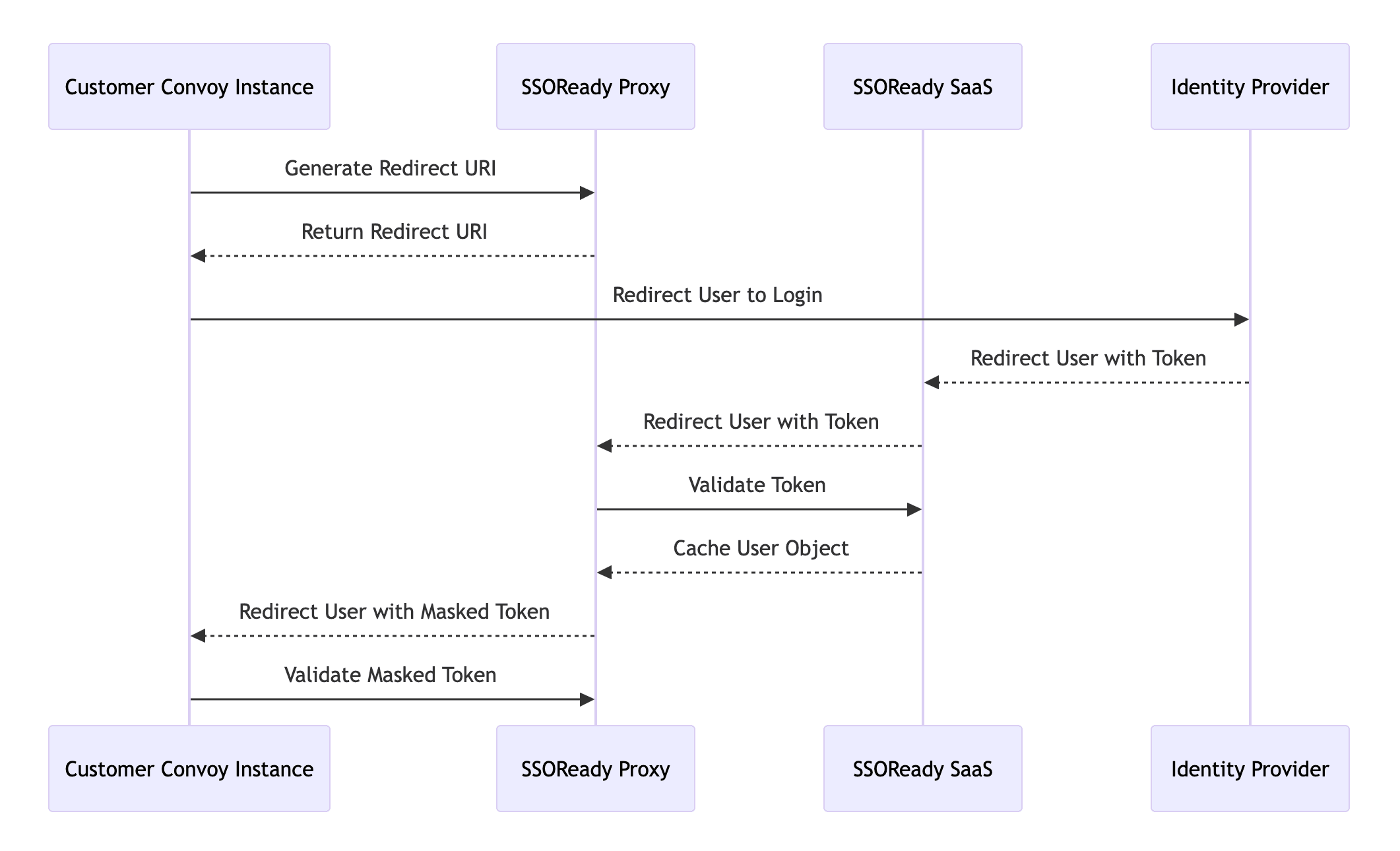This screenshot has width=1400, height=851.
Task: Click the bottom SSOReady SaaS box
Action: click(922, 769)
